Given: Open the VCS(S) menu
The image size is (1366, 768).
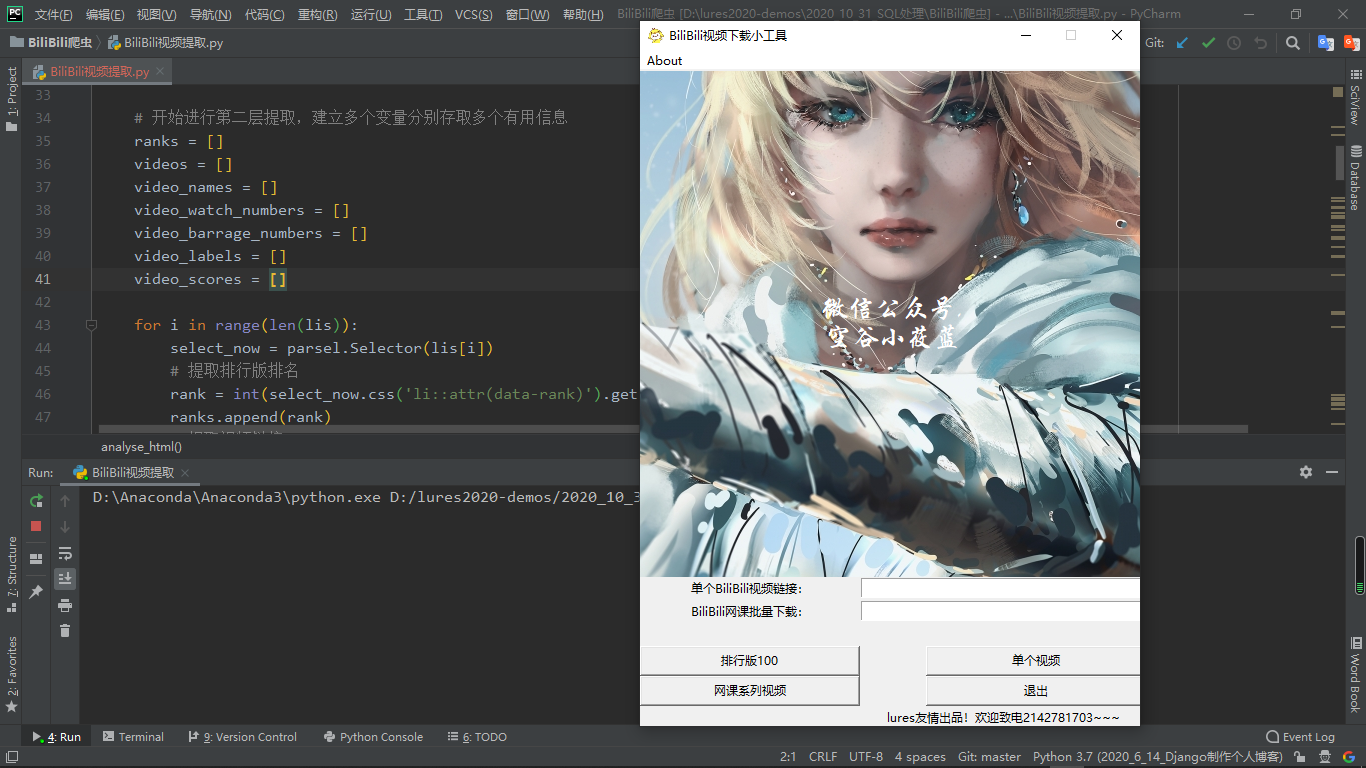Looking at the screenshot, I should click(473, 14).
